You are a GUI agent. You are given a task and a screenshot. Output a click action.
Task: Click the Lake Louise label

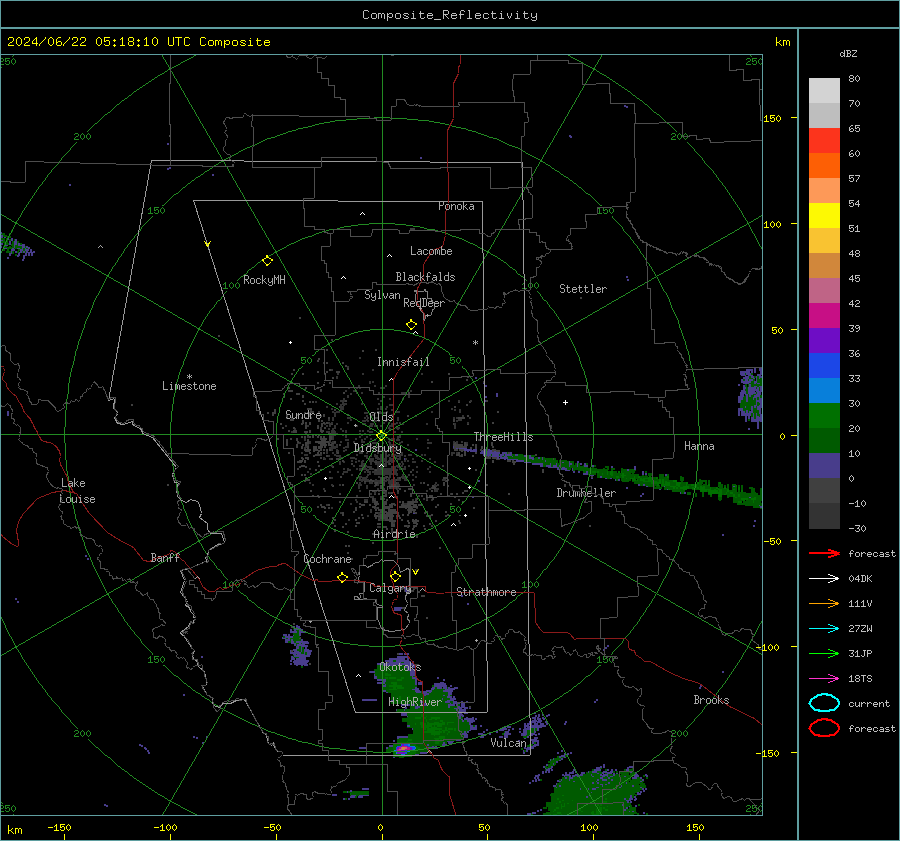coord(77,491)
